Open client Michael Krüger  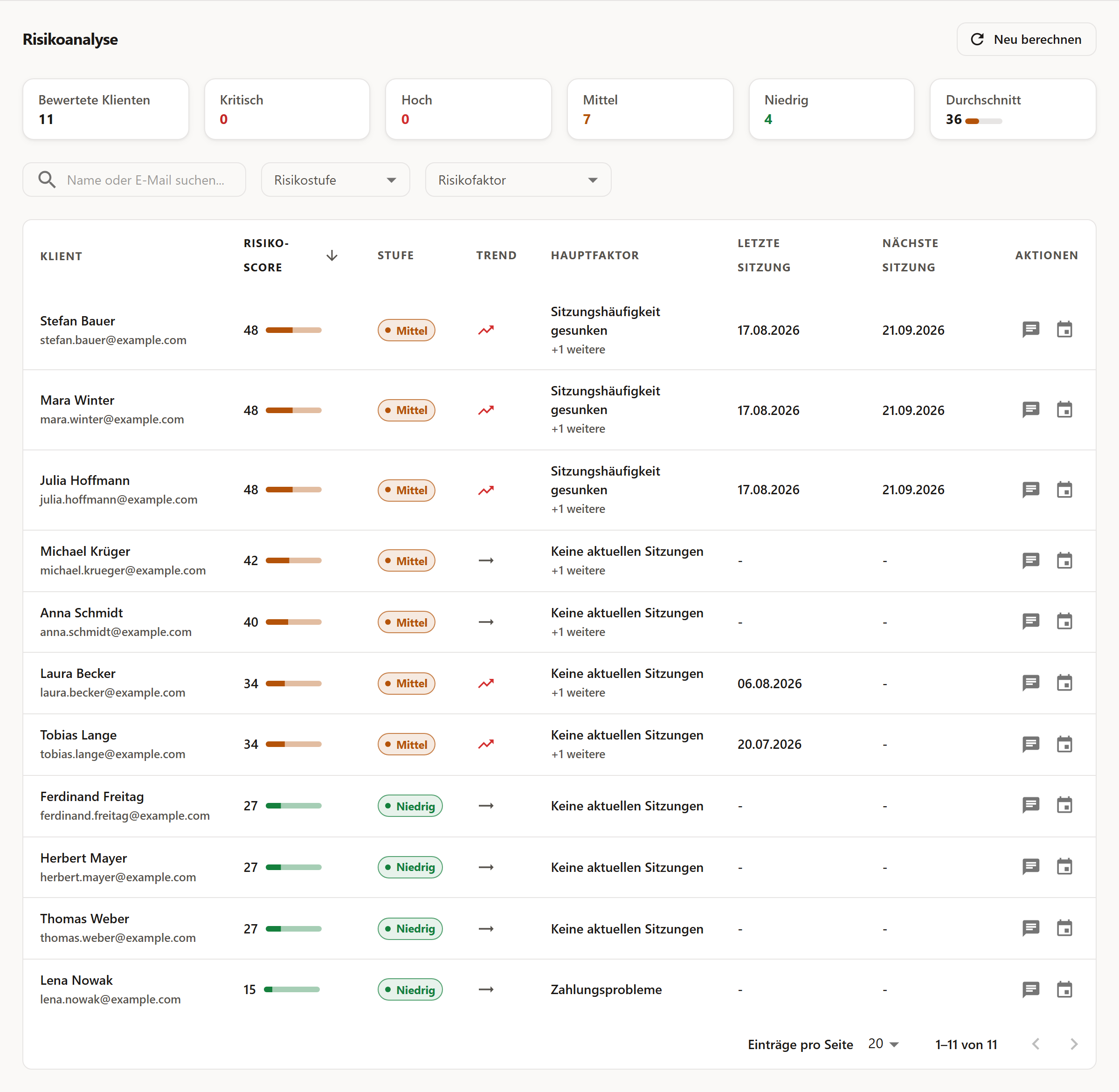point(85,551)
